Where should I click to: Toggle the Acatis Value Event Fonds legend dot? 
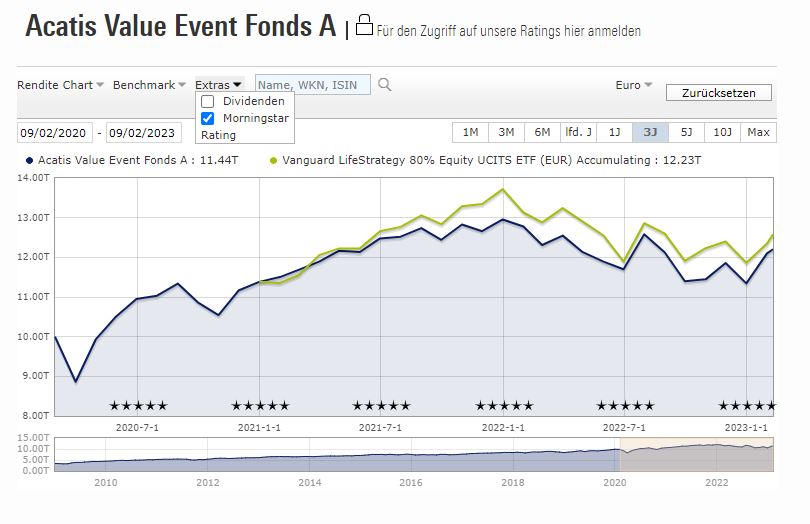(x=29, y=161)
